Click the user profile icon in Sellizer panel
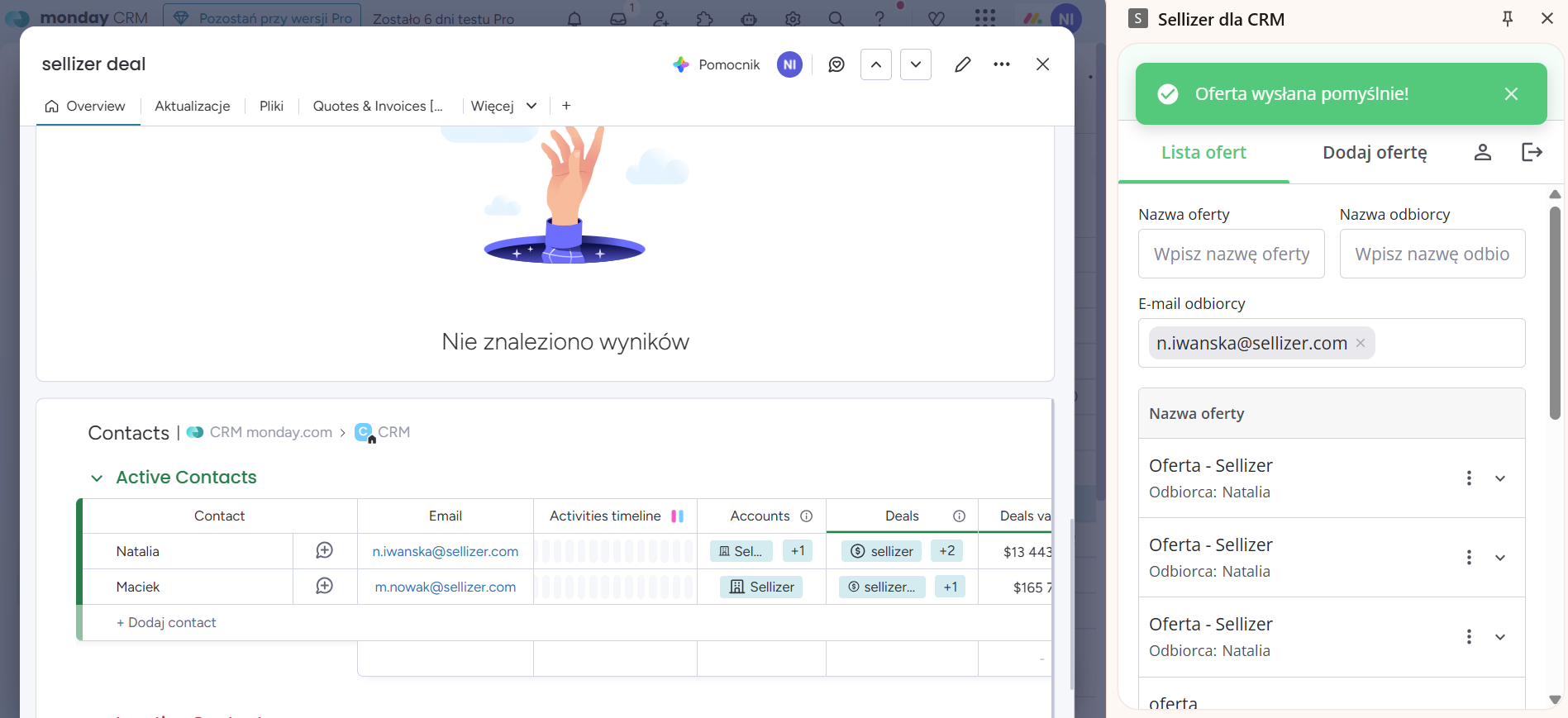The width and height of the screenshot is (1568, 718). 1483,152
